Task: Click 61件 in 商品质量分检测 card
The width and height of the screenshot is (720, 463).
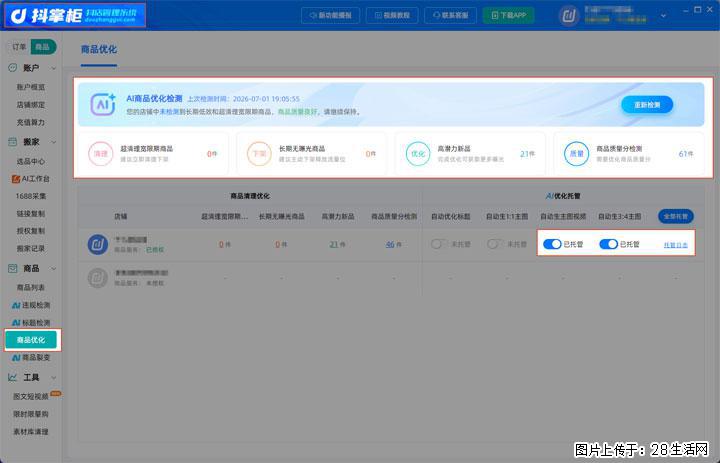Action: pos(686,154)
